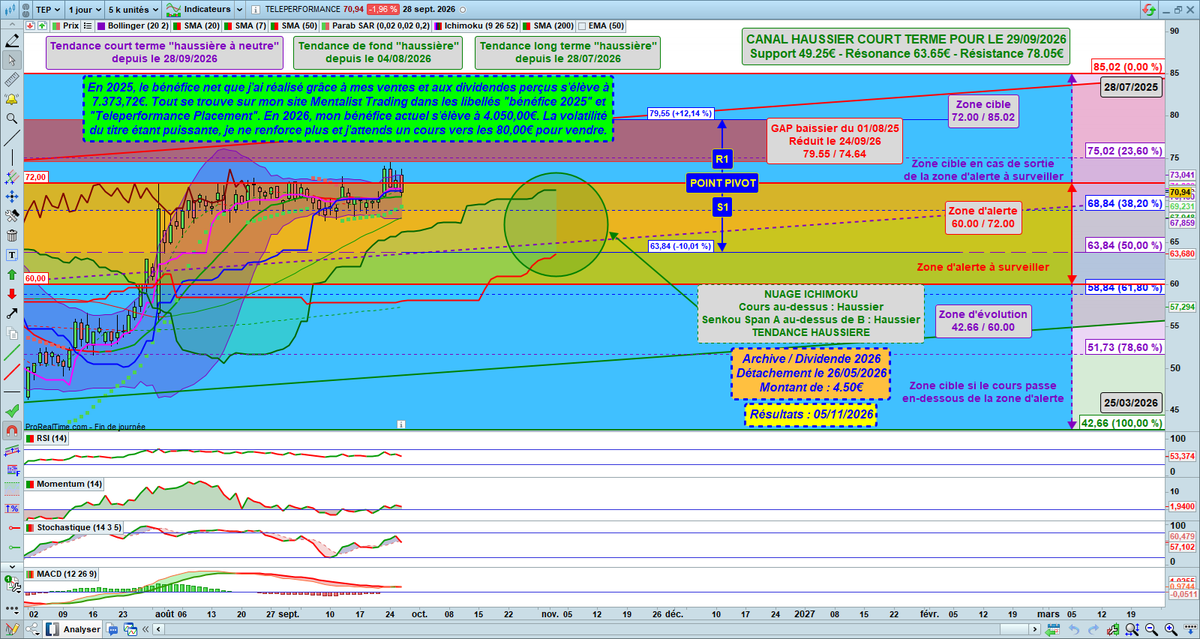Image resolution: width=1200 pixels, height=639 pixels.
Task: Click the list icon next to Prix
Action: (87, 25)
